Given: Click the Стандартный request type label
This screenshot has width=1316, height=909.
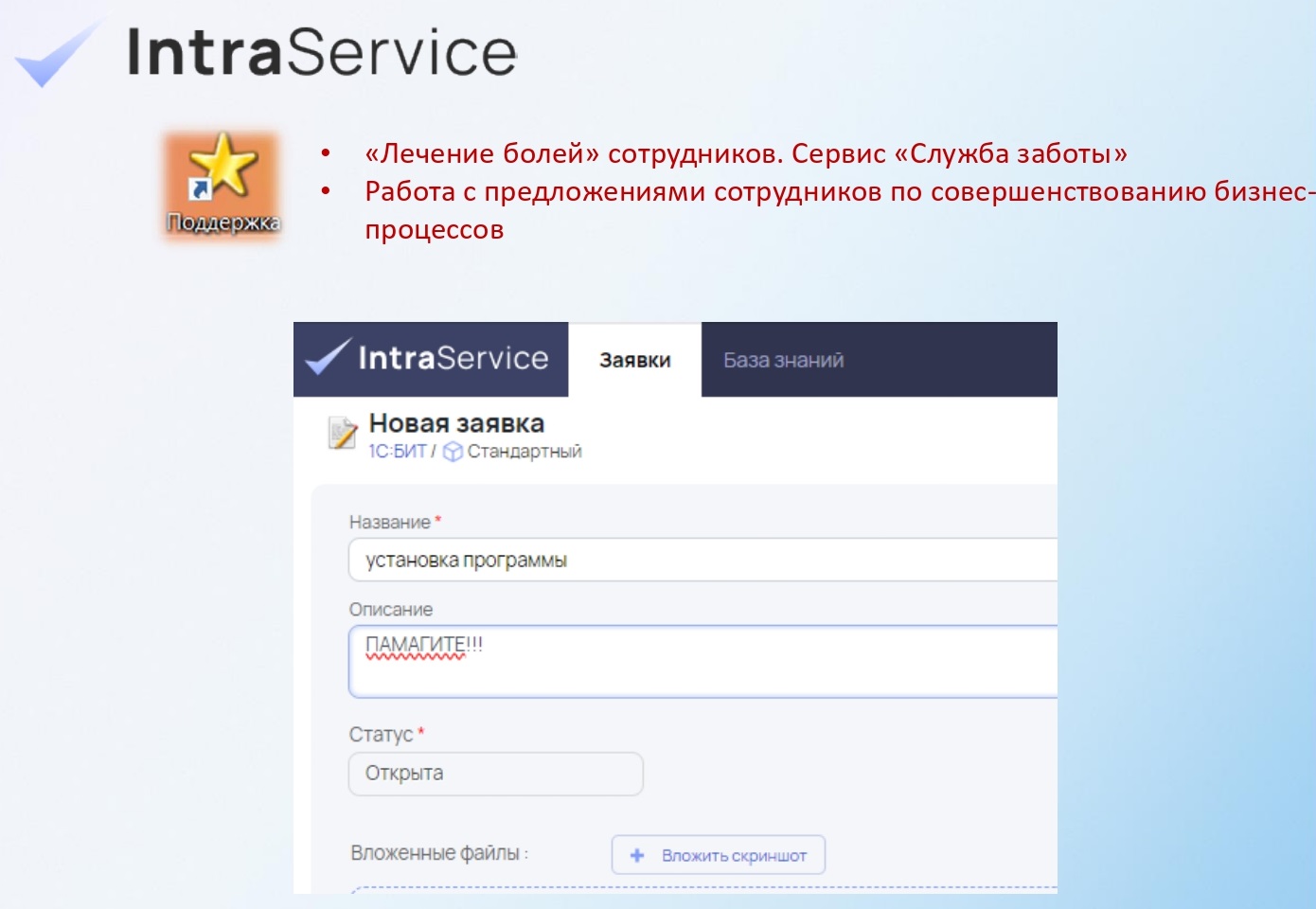Looking at the screenshot, I should [524, 452].
